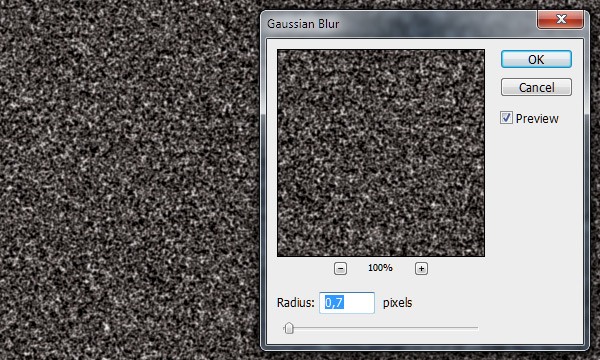Click the "pixels" unit label
The height and width of the screenshot is (360, 600).
pos(398,303)
